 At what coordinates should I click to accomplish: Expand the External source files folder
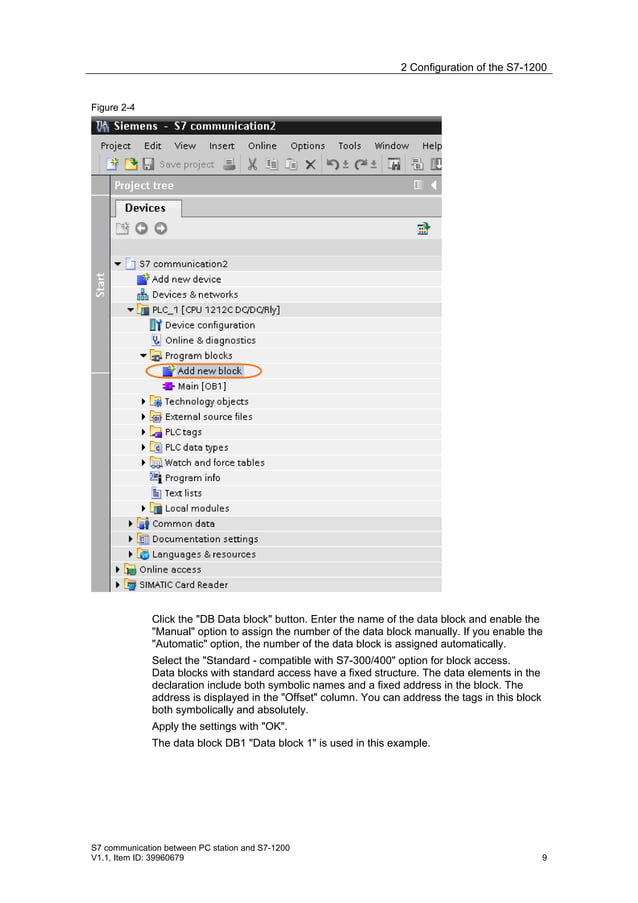[x=143, y=417]
